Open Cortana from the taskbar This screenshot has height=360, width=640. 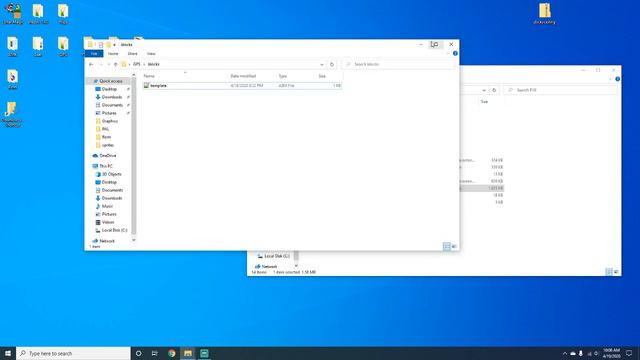coord(138,353)
